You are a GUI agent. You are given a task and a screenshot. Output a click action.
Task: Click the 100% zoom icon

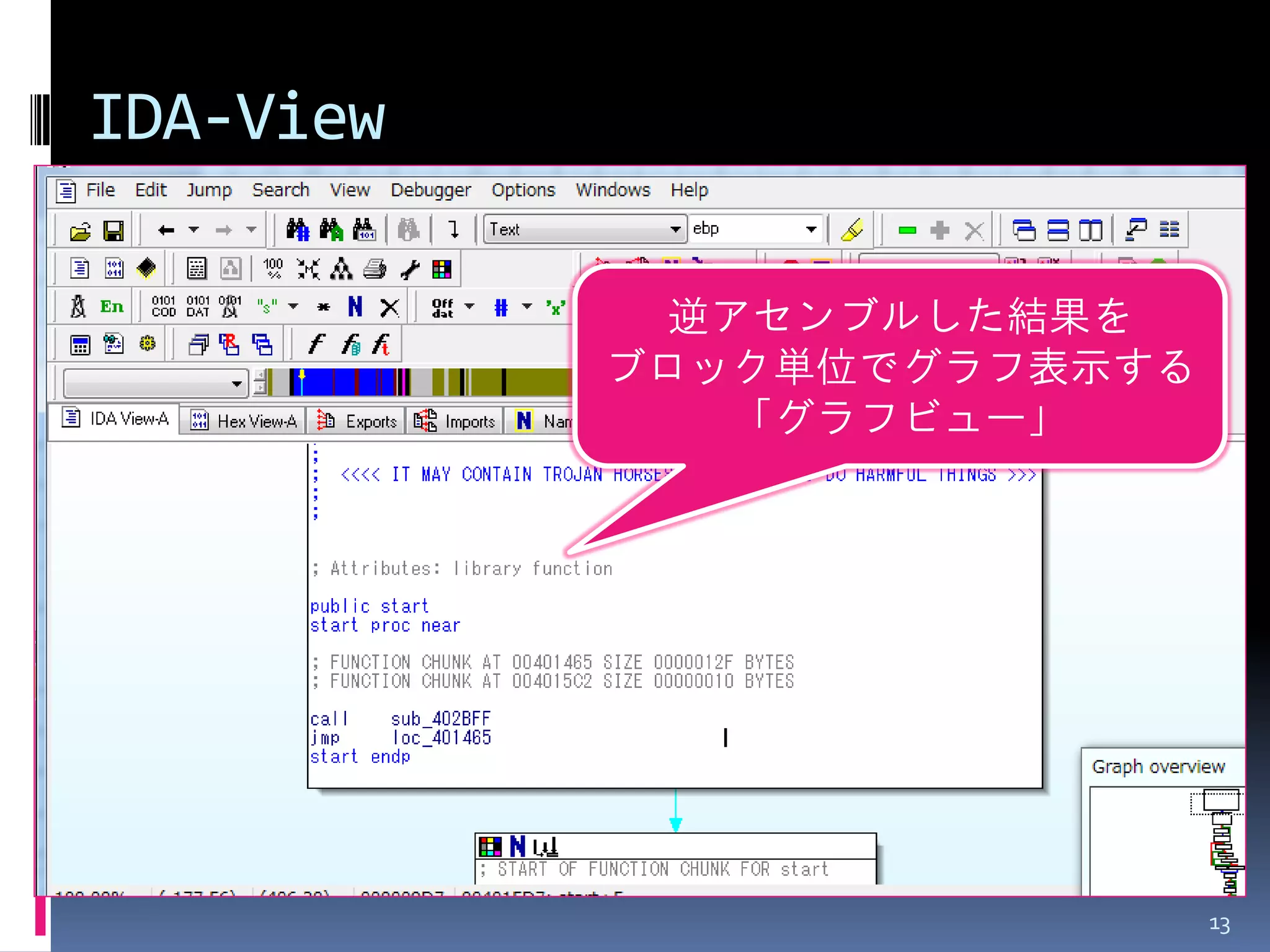coord(273,268)
